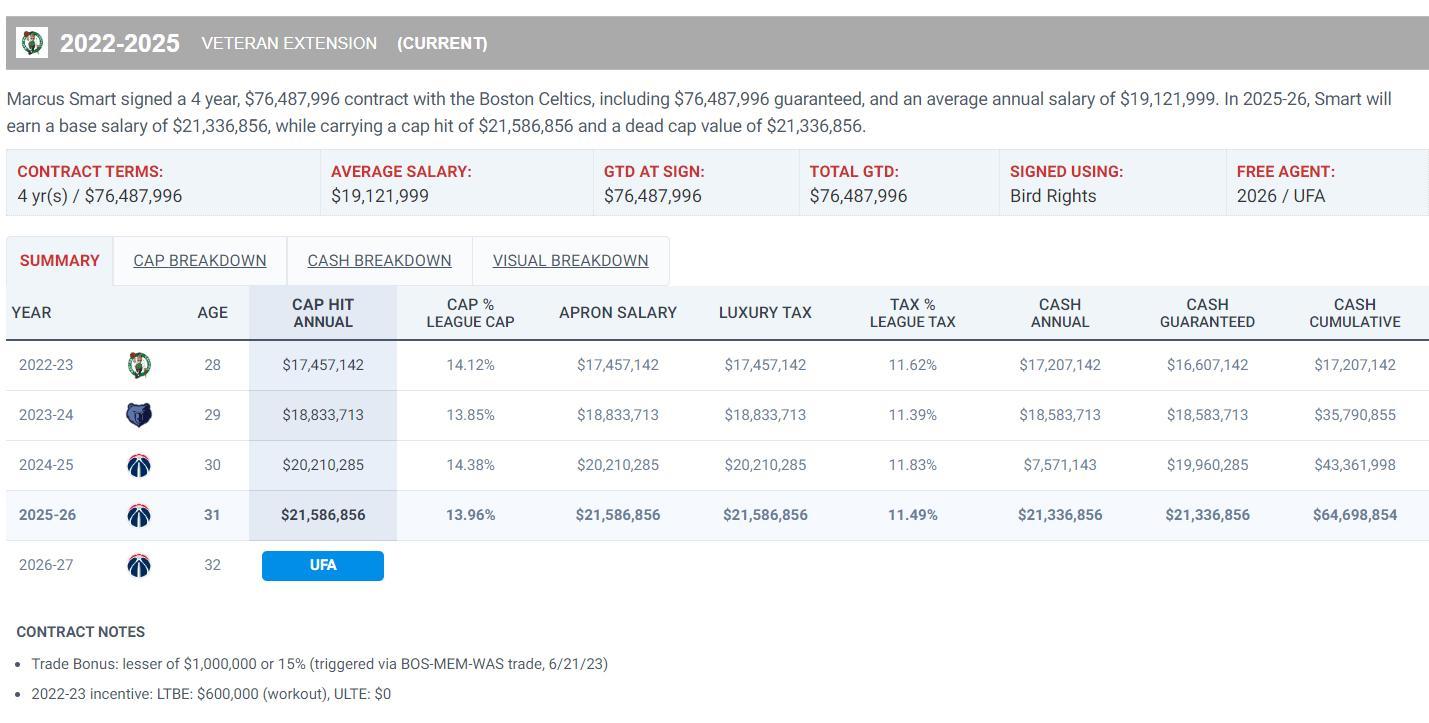Click the Luxury Tax column header

point(765,313)
